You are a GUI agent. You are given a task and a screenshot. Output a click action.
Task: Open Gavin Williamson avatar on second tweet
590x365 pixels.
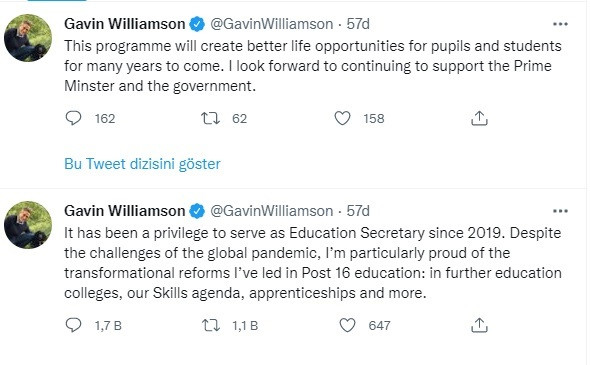[28, 225]
